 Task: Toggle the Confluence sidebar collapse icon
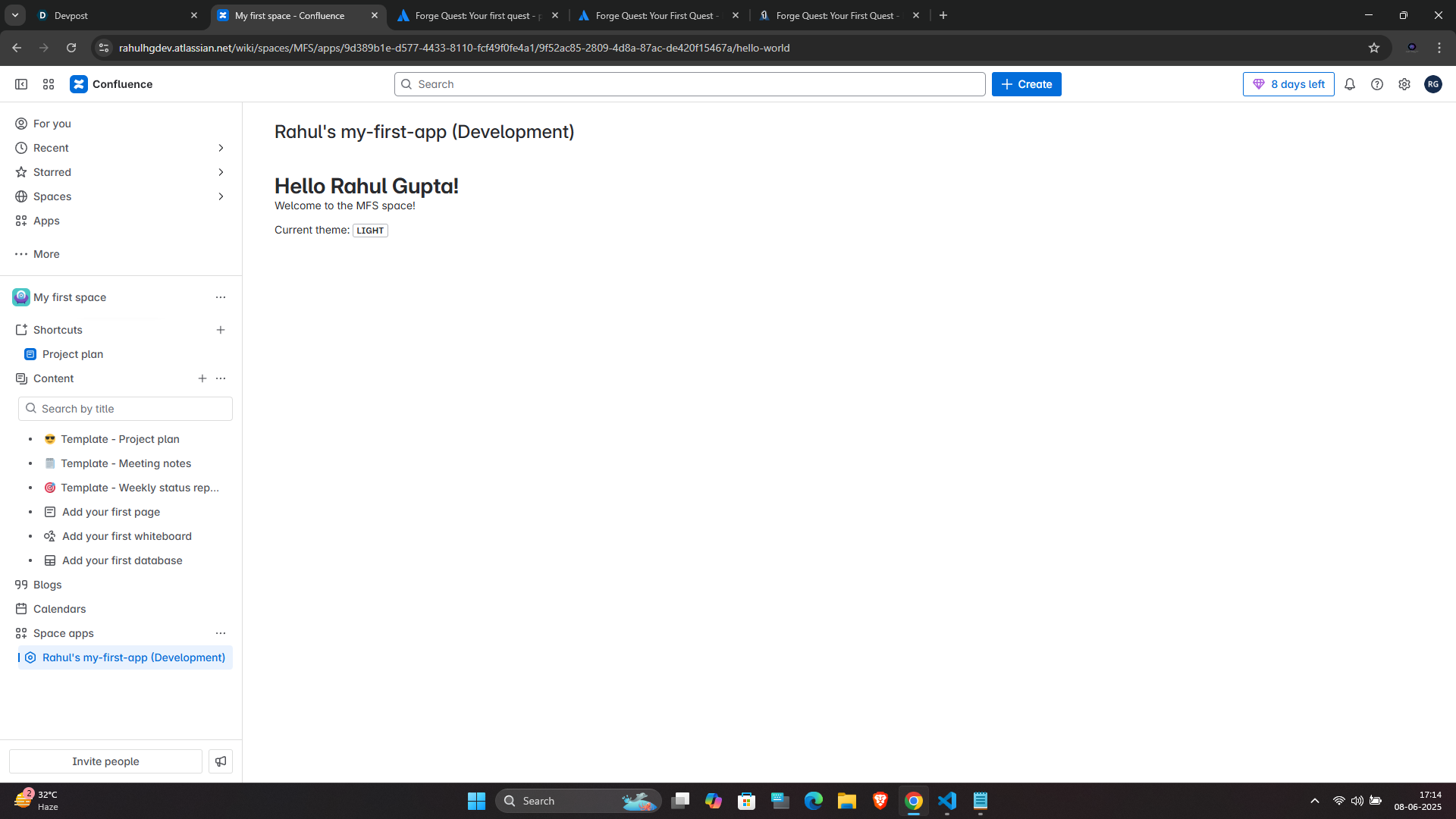[x=21, y=84]
